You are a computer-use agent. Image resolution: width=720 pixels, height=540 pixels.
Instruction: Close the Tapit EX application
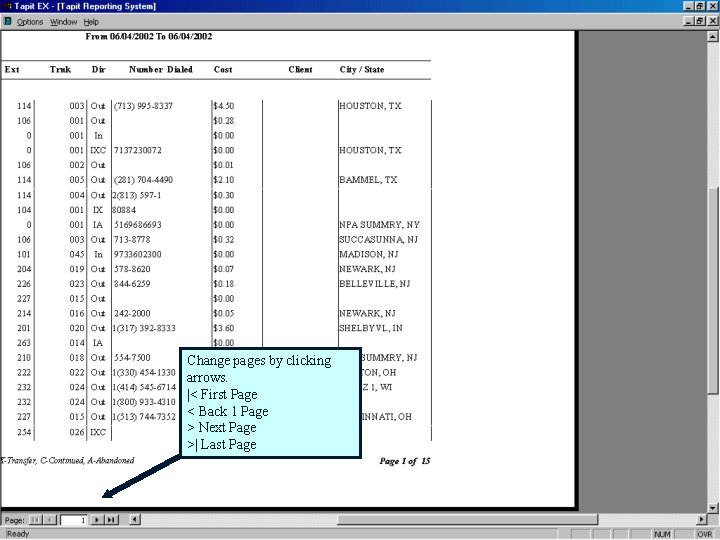[713, 6]
